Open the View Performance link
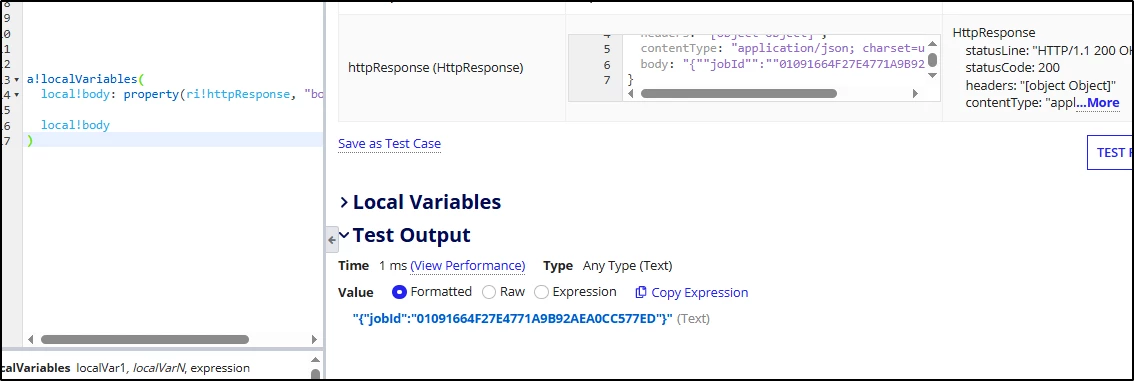This screenshot has width=1134, height=381. coord(468,265)
